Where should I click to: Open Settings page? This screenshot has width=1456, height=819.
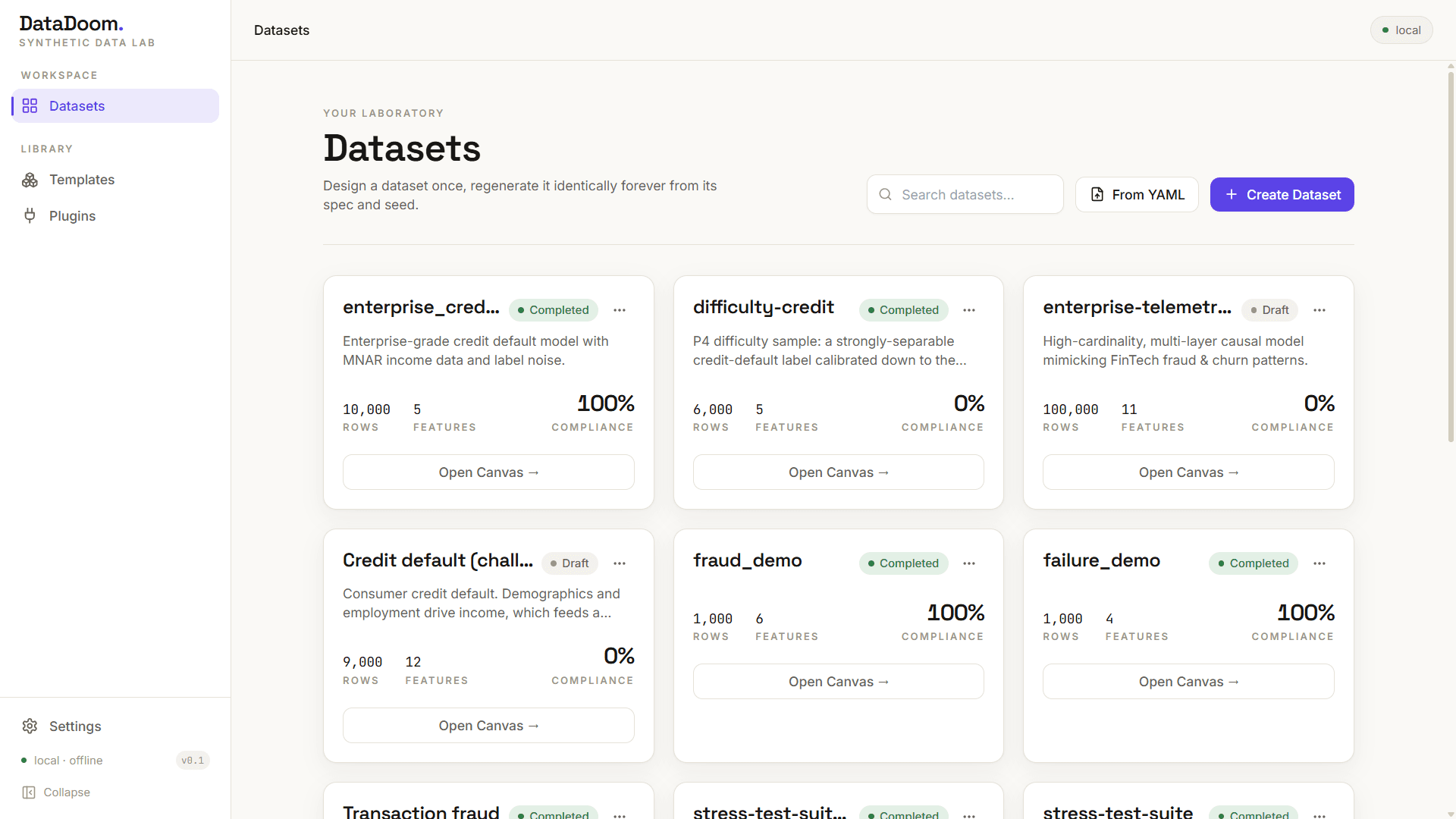(115, 726)
